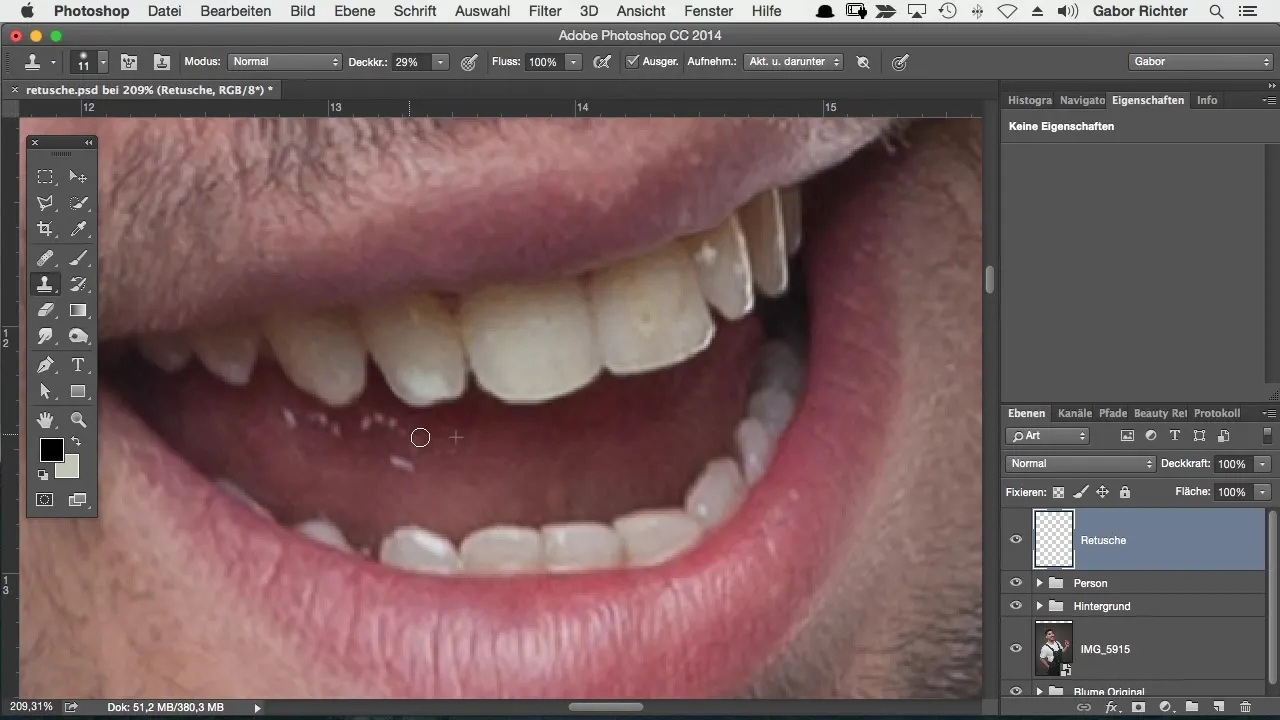Screen dimensions: 1280x720
Task: Select the Dodge tool
Action: click(x=78, y=336)
